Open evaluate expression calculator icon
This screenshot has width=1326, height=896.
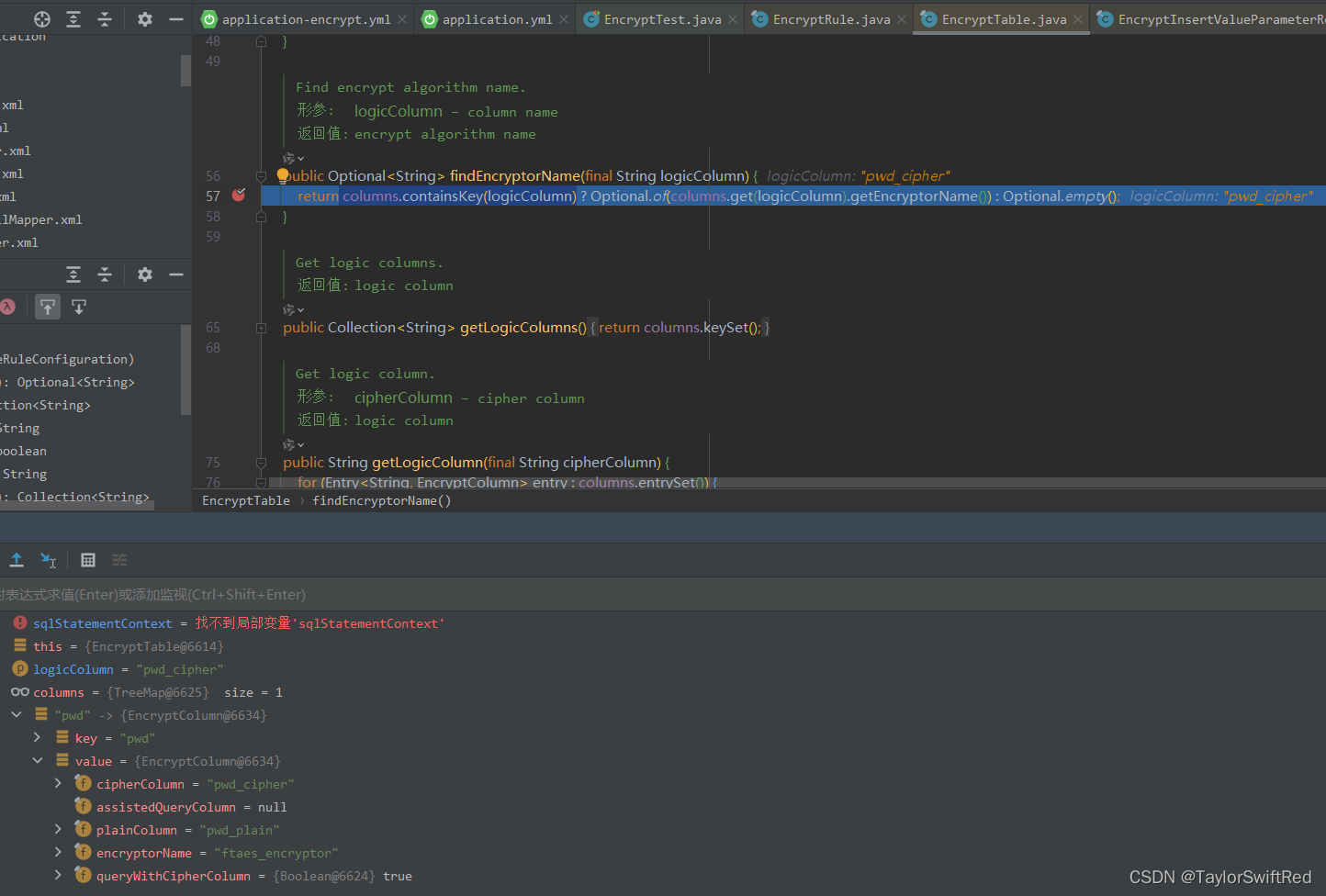(88, 560)
